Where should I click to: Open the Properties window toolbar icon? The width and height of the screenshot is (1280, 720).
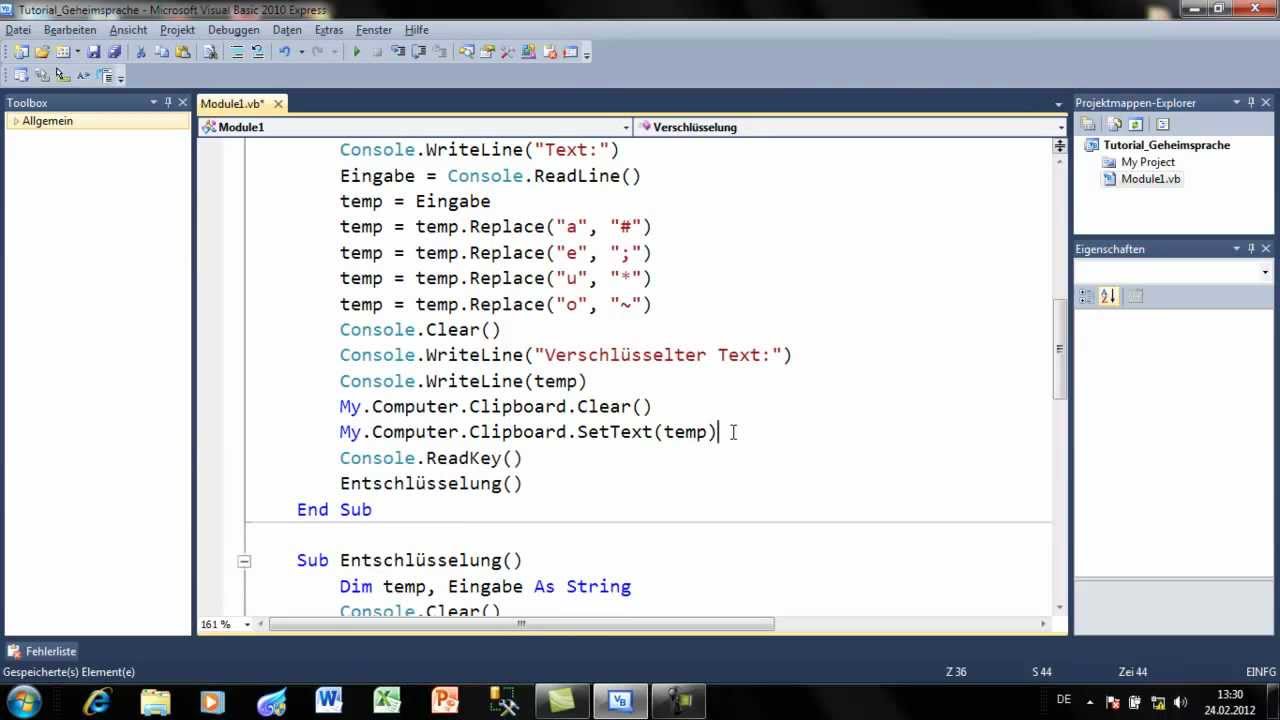pos(487,52)
